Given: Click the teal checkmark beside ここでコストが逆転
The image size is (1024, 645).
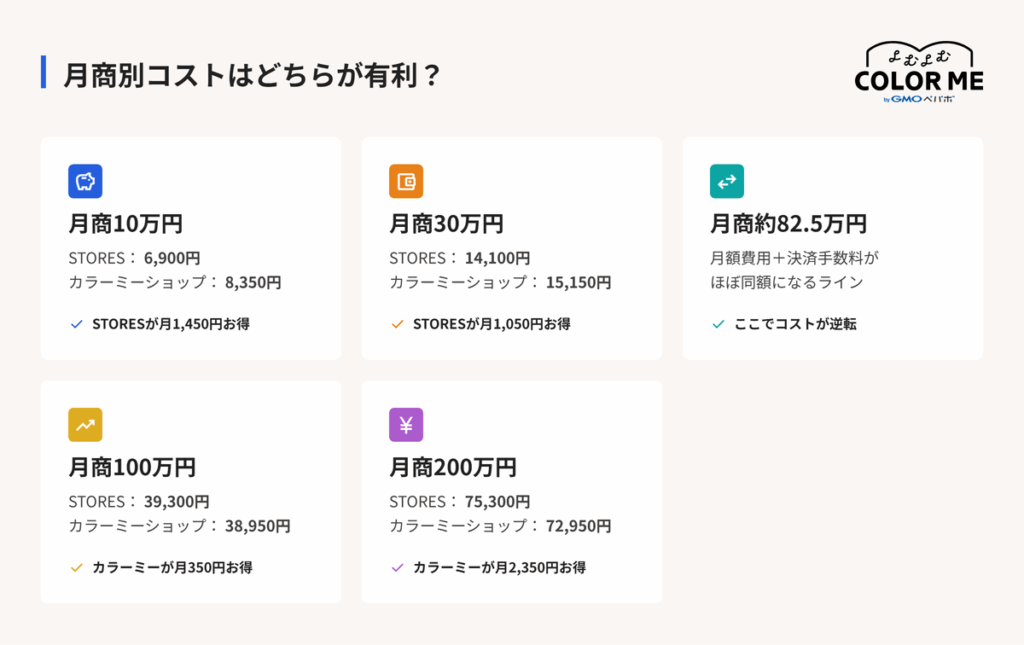Looking at the screenshot, I should [718, 324].
